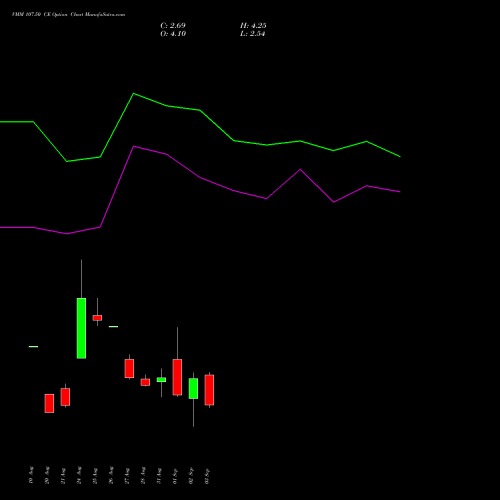The width and height of the screenshot is (500, 500).
Task: Select the red candlestick for 01 Sep
Action: (177, 377)
